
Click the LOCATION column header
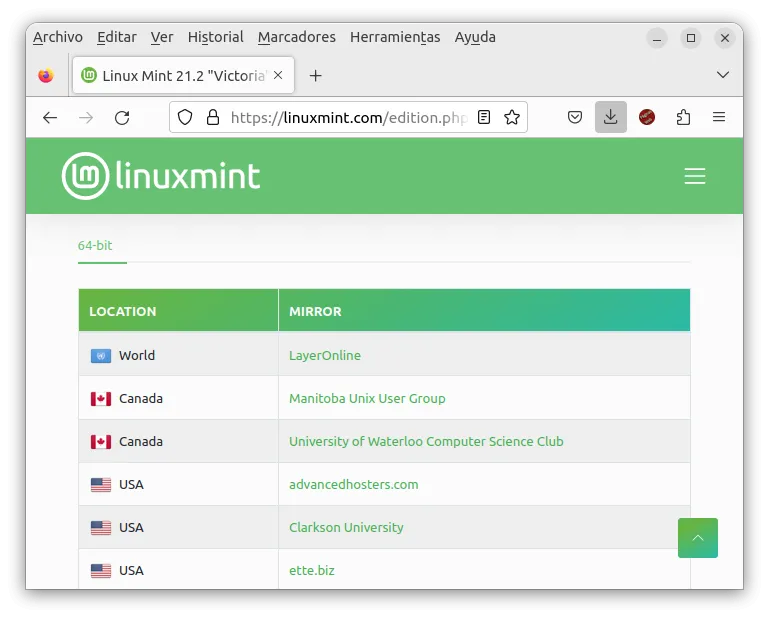(x=178, y=311)
